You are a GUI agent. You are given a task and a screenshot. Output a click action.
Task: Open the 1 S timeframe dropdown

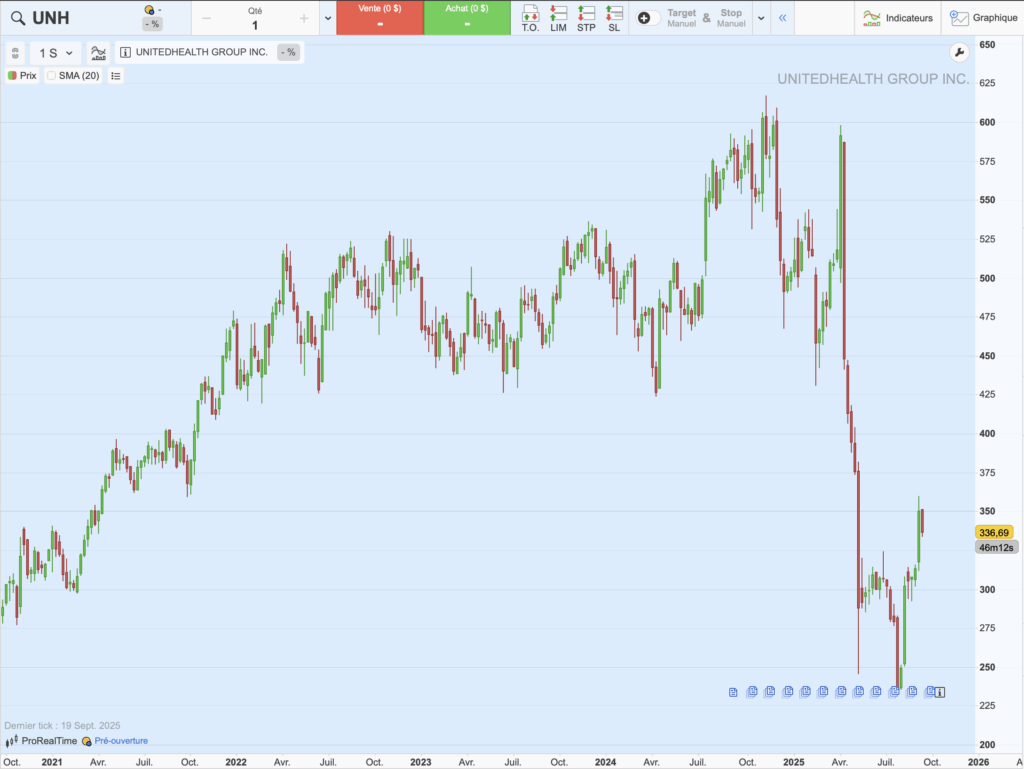(x=55, y=52)
